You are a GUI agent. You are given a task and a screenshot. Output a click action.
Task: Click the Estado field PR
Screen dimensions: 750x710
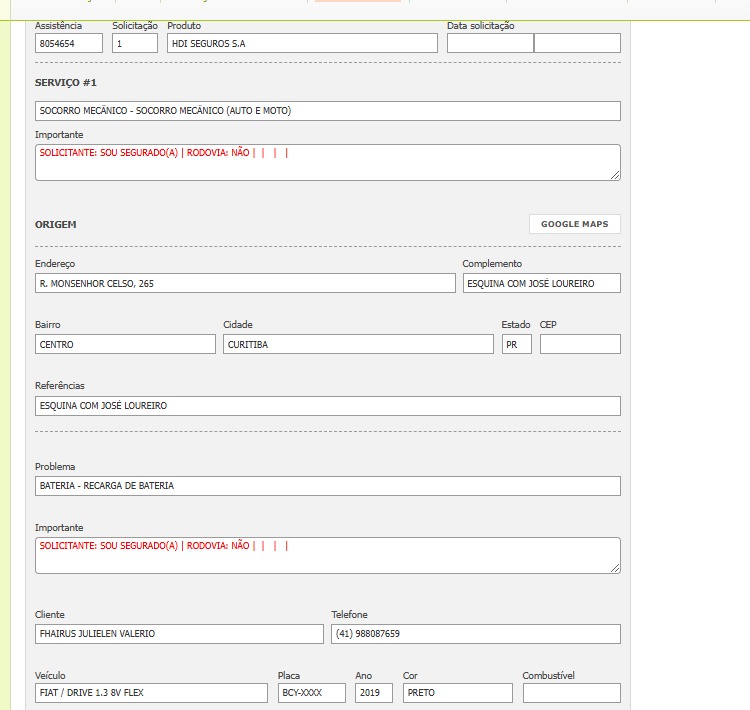tap(517, 344)
